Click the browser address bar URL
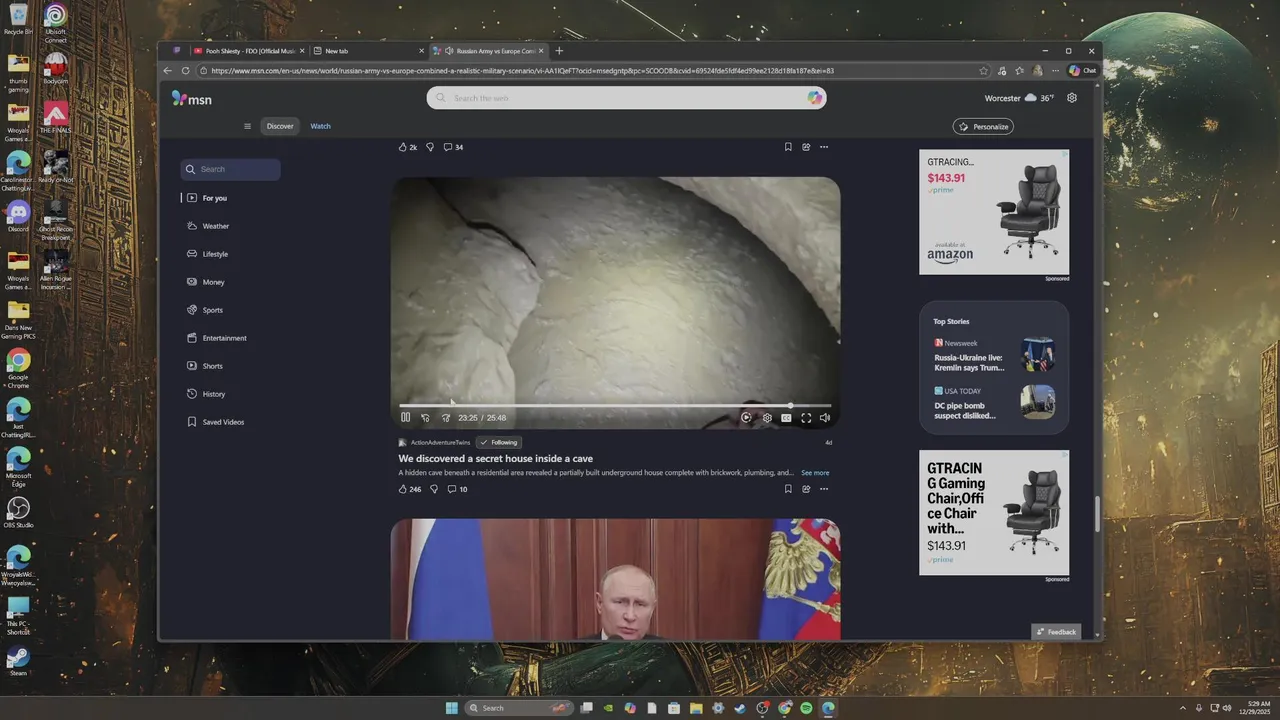 (522, 71)
